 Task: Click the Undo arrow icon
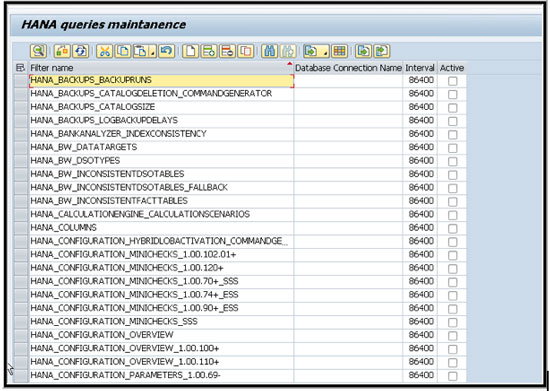pyautogui.click(x=167, y=51)
